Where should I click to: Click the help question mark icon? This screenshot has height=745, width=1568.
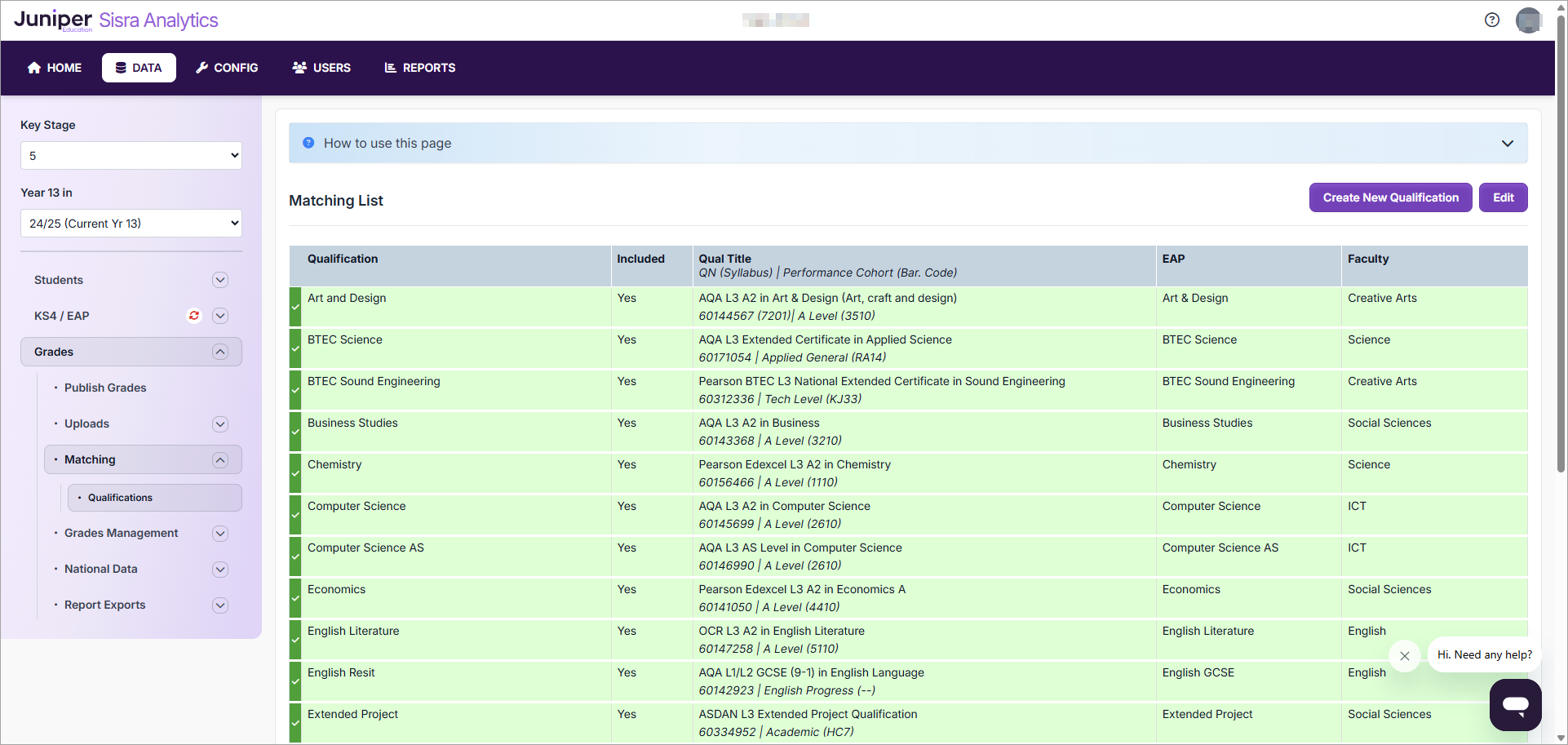pos(1492,20)
